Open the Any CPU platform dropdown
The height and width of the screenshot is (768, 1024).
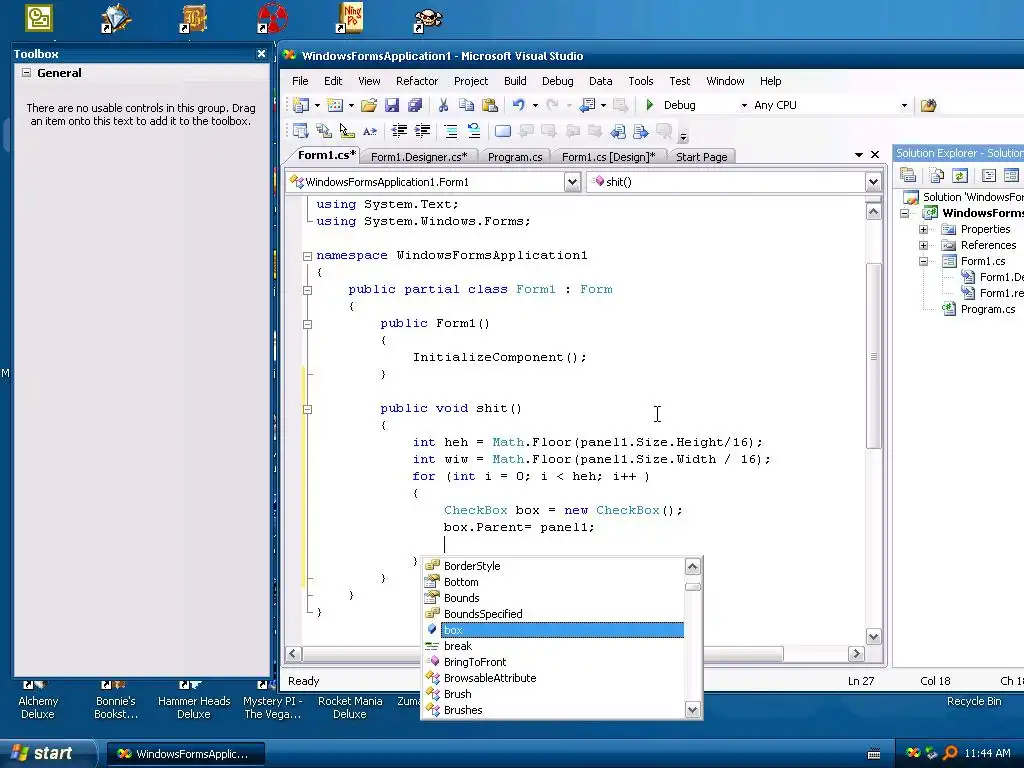coord(904,105)
